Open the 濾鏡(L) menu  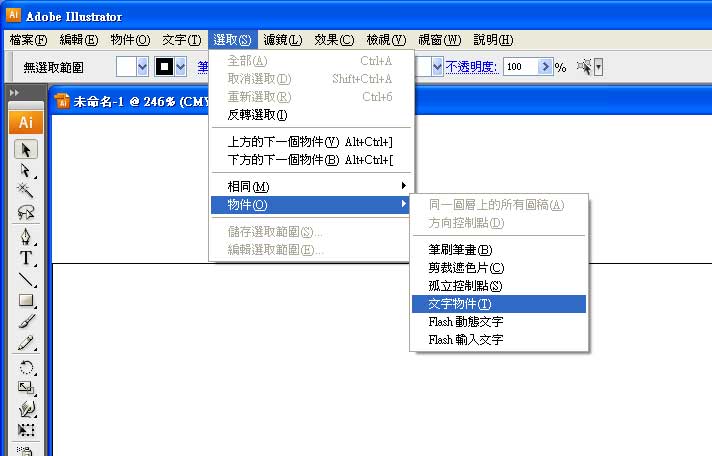pos(283,40)
